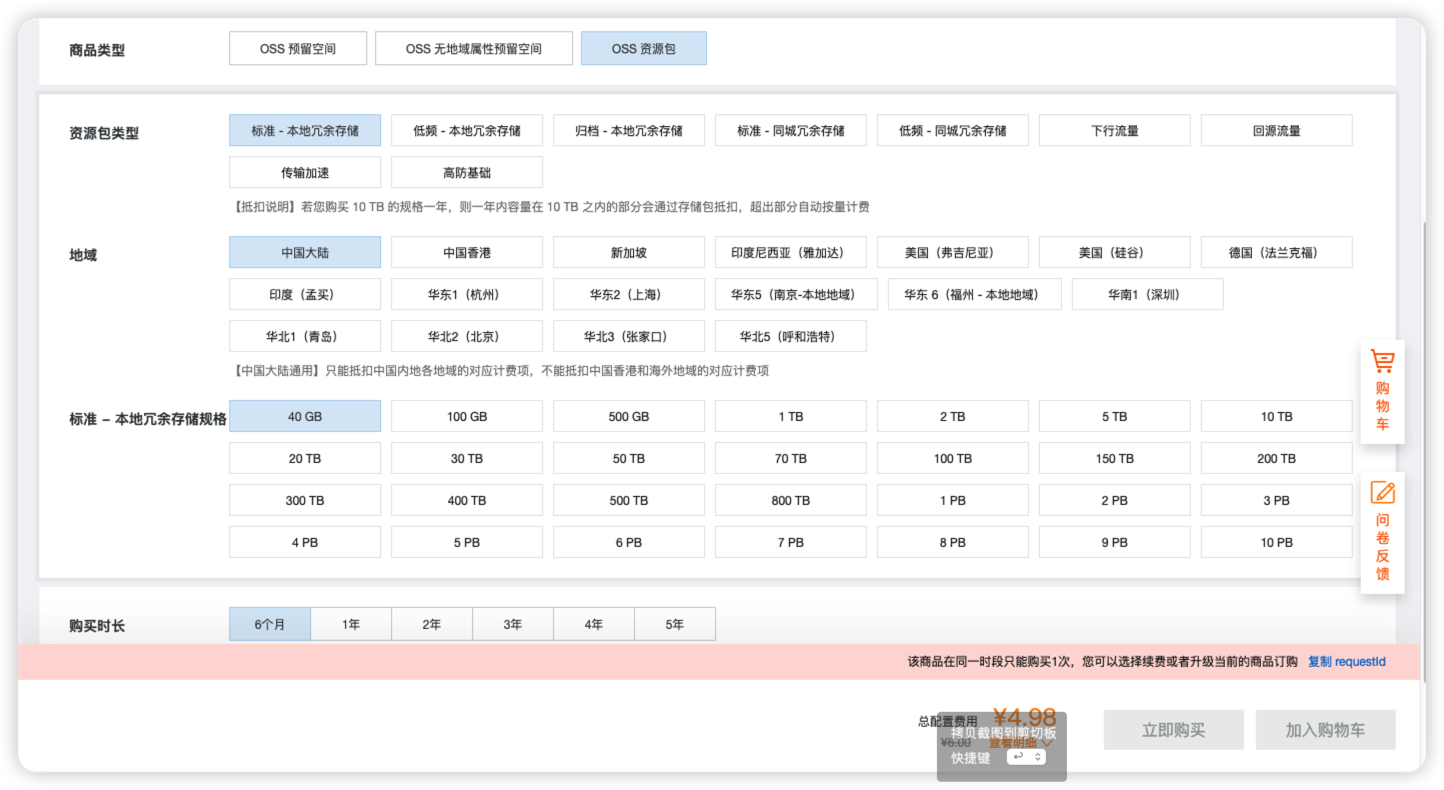This screenshot has width=1444, height=790.
Task: Select 印度（孟买）region
Action: click(305, 294)
